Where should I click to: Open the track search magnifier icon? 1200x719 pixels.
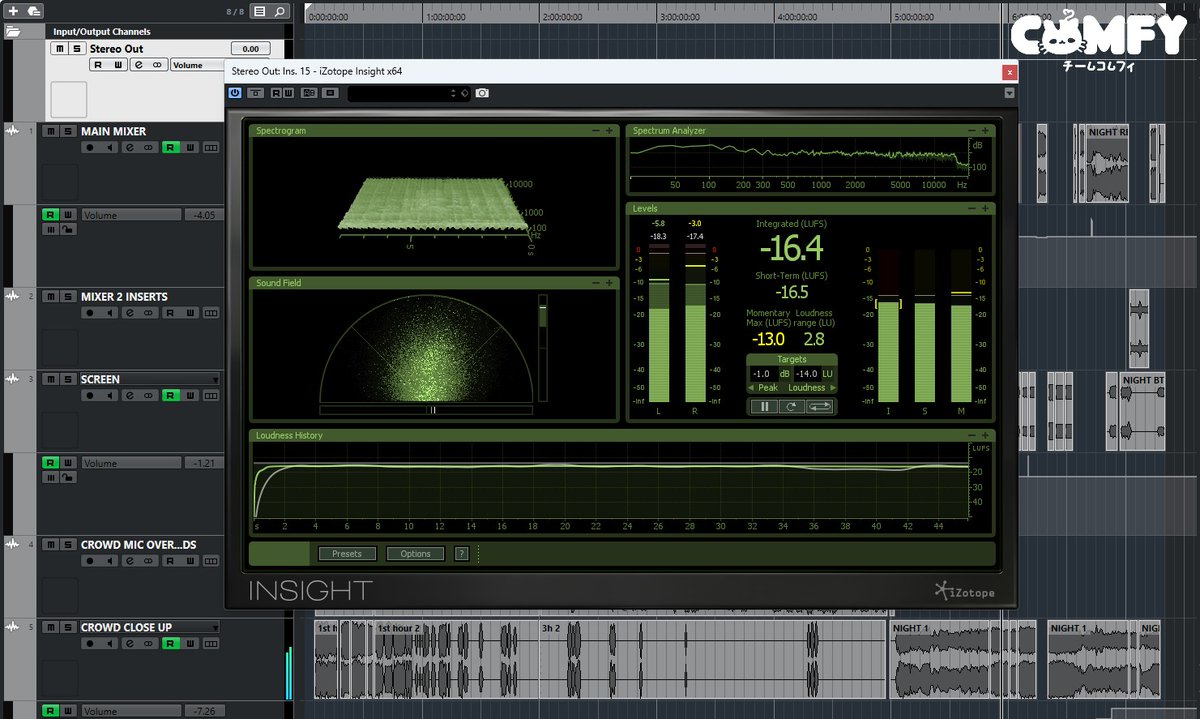(x=280, y=12)
